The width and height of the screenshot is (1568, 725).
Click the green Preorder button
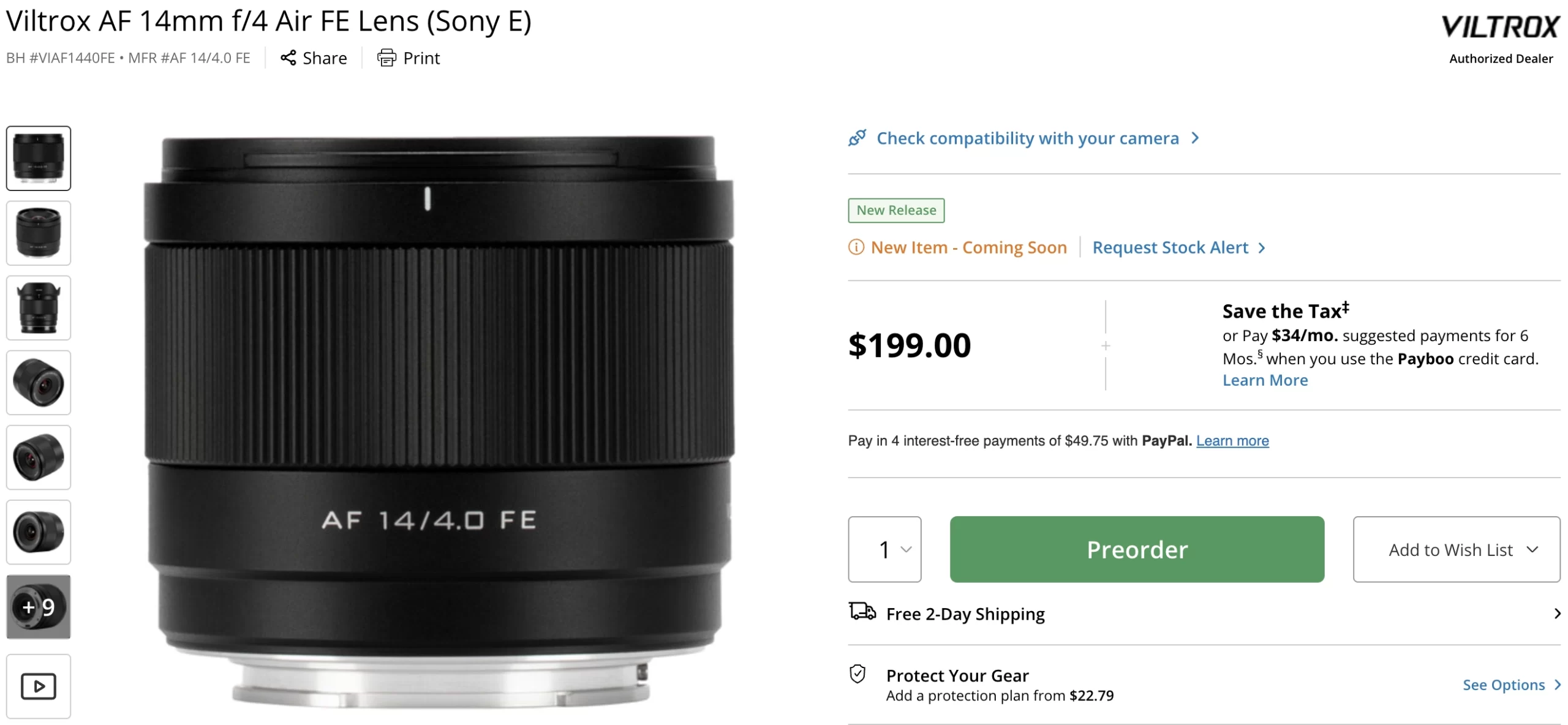tap(1137, 549)
